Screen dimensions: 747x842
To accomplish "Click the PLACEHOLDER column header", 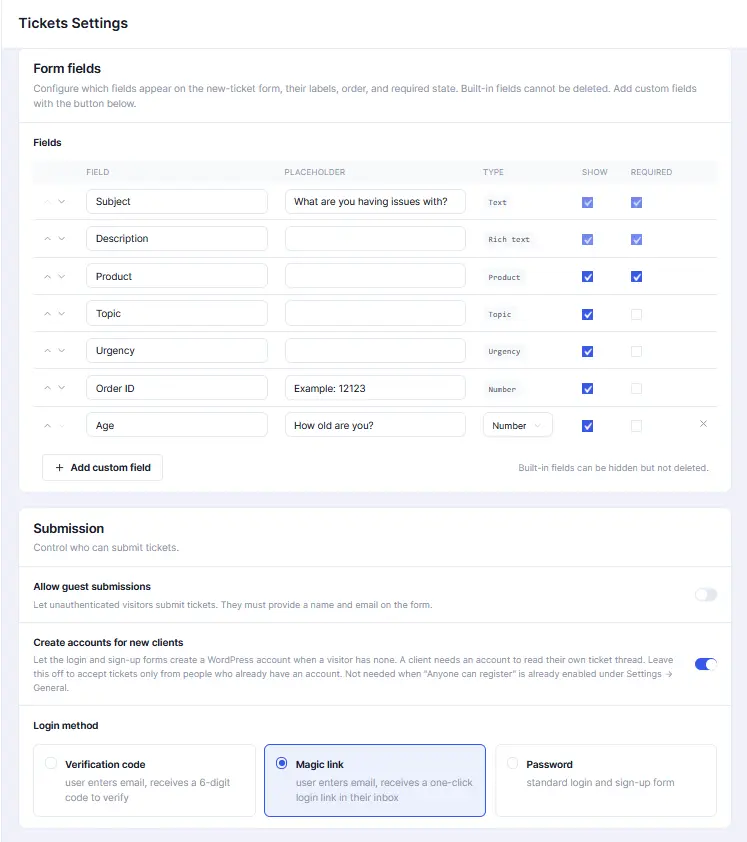I will click(315, 172).
